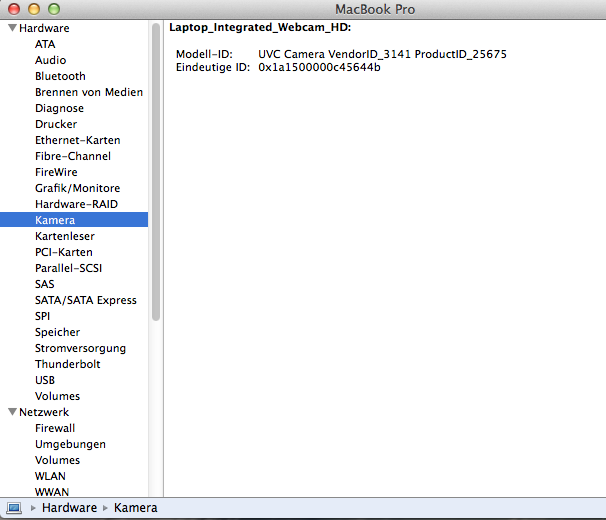Select SAS in the sidebar

click(44, 284)
